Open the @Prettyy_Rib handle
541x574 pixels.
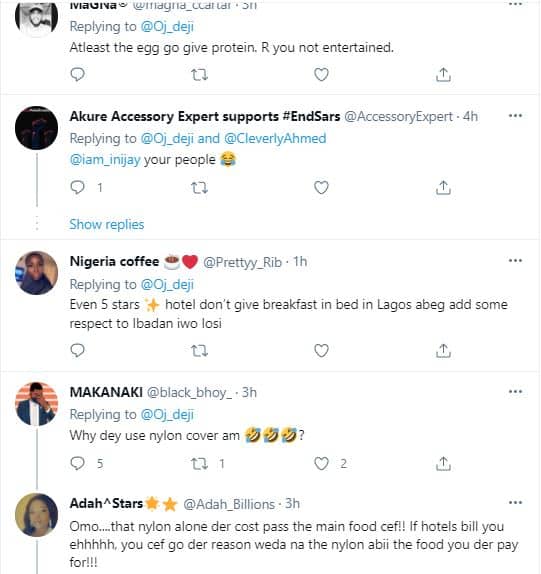pos(242,262)
